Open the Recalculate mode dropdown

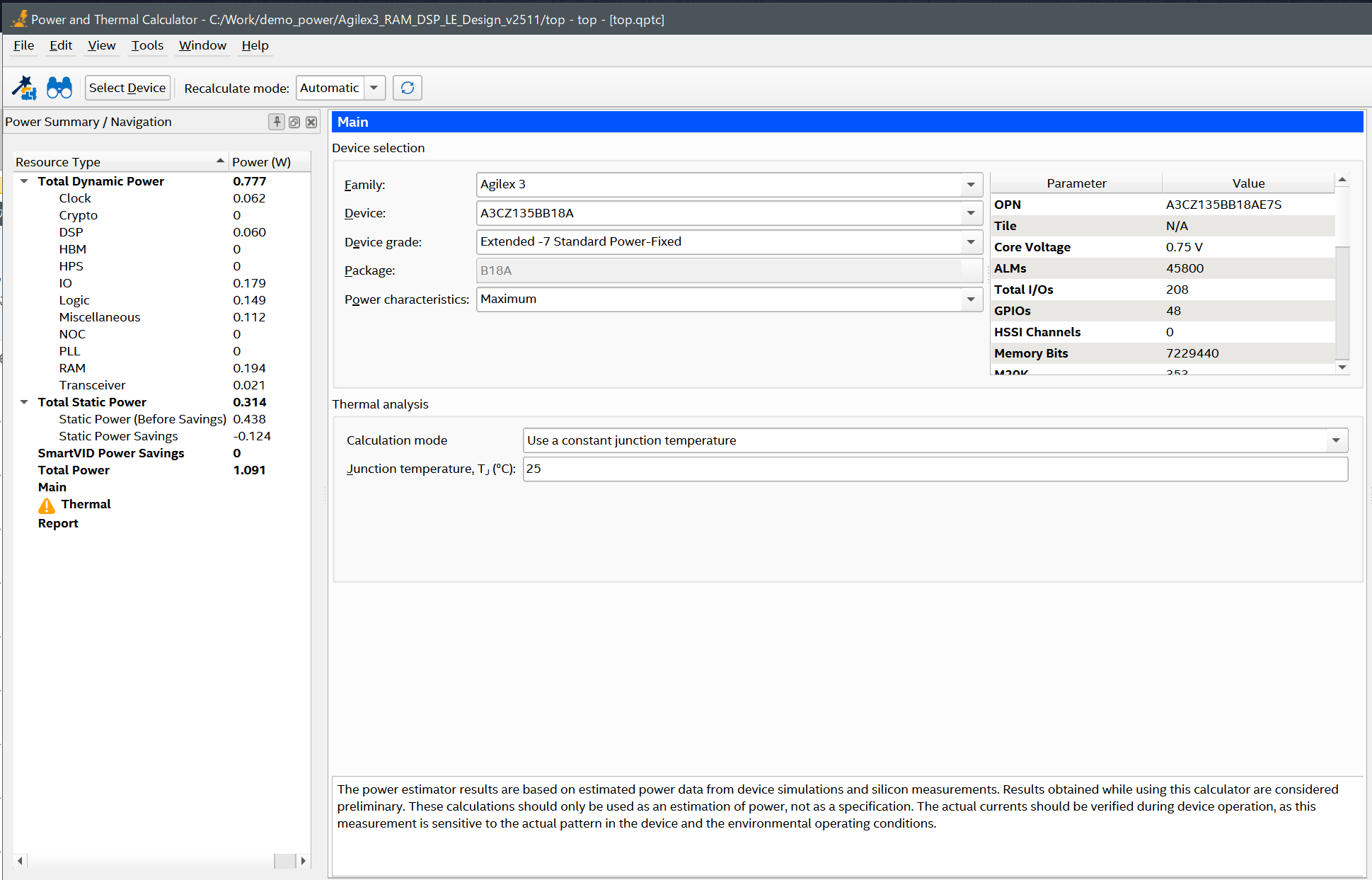tap(374, 88)
